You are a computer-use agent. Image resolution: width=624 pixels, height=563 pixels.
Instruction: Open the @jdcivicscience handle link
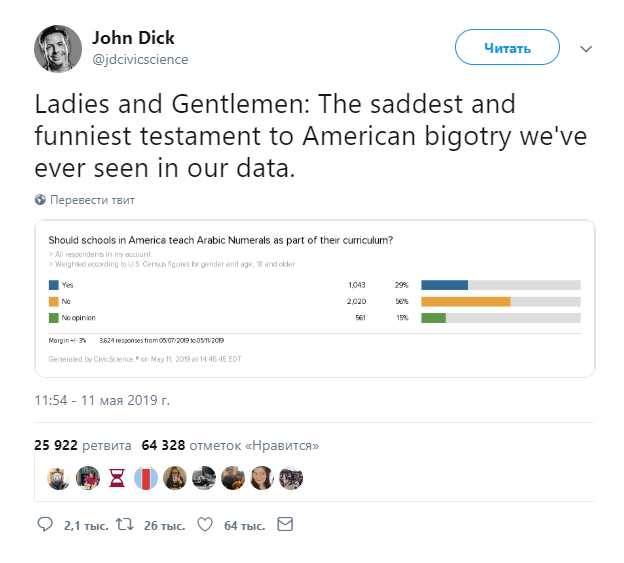coord(140,59)
